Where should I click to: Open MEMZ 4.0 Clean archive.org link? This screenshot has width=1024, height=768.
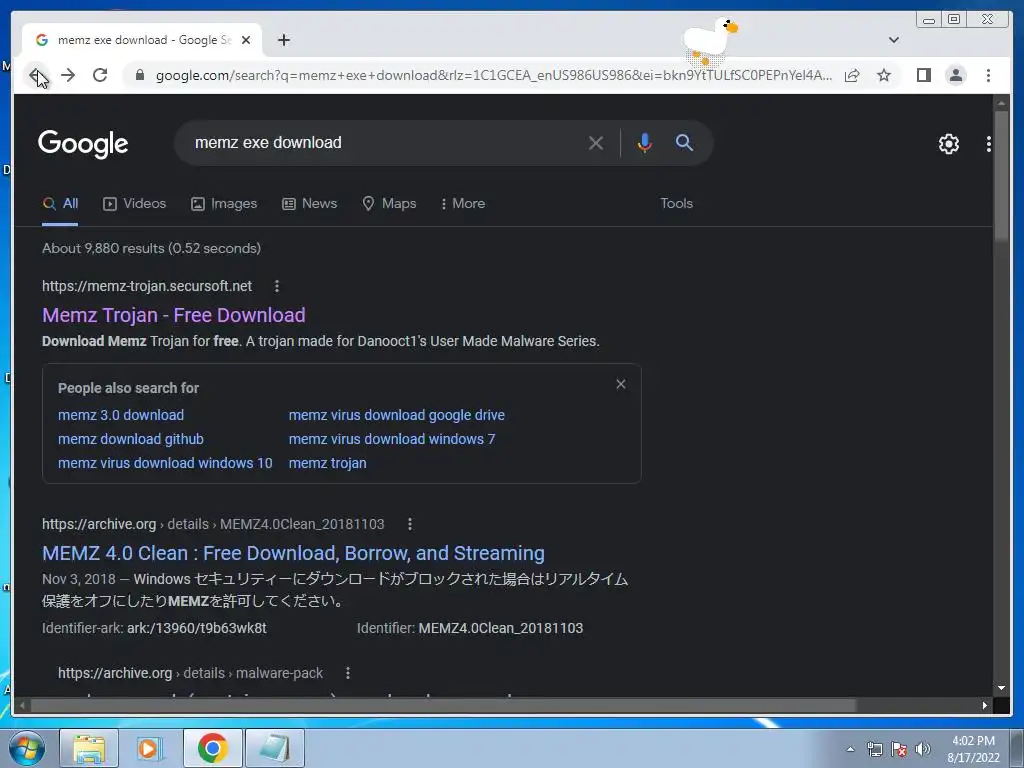tap(293, 553)
